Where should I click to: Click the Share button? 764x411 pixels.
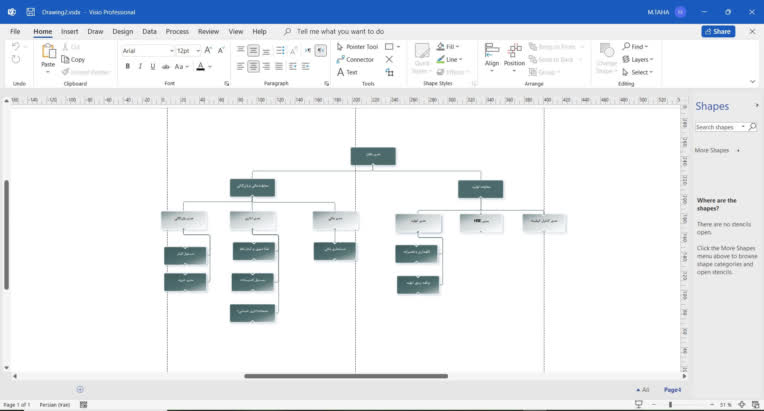click(718, 31)
